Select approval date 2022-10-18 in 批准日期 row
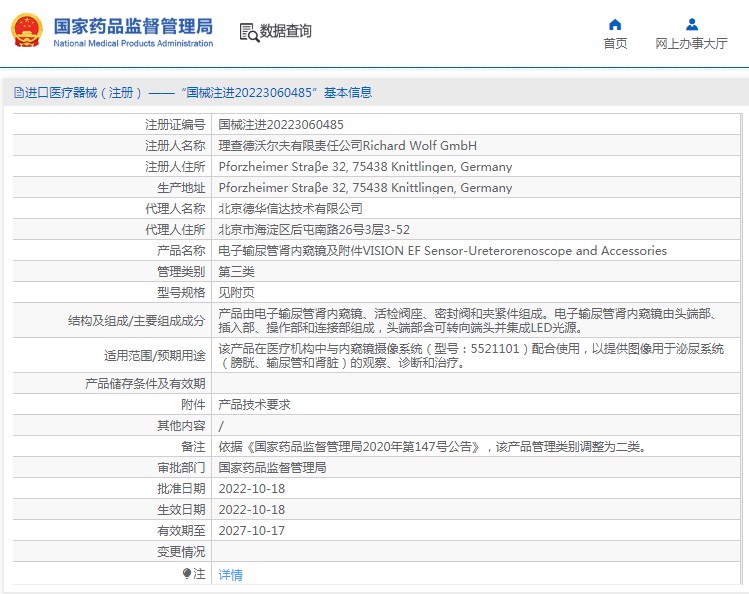 (x=252, y=488)
